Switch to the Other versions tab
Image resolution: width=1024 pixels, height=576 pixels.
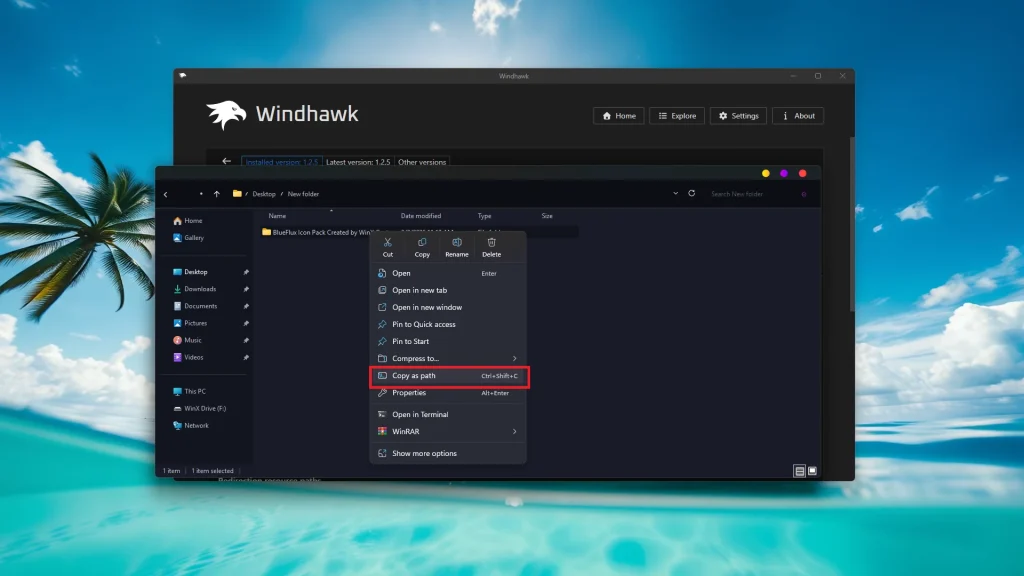click(422, 162)
